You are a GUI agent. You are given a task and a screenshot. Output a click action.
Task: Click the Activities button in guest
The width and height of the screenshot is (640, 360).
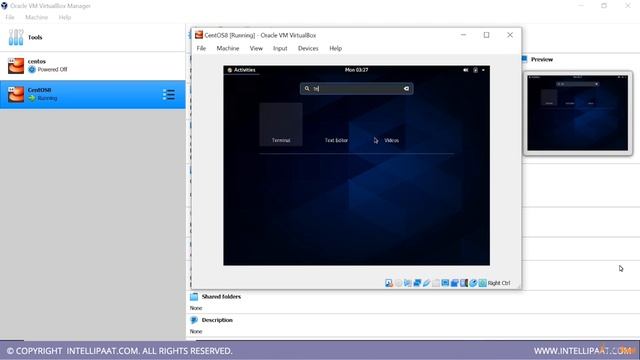(x=242, y=70)
